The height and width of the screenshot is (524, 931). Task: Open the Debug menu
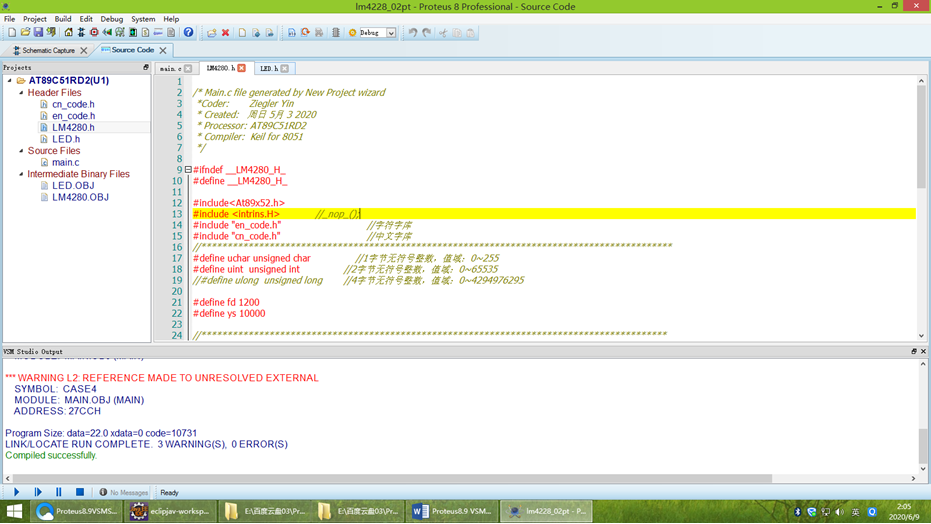click(112, 19)
